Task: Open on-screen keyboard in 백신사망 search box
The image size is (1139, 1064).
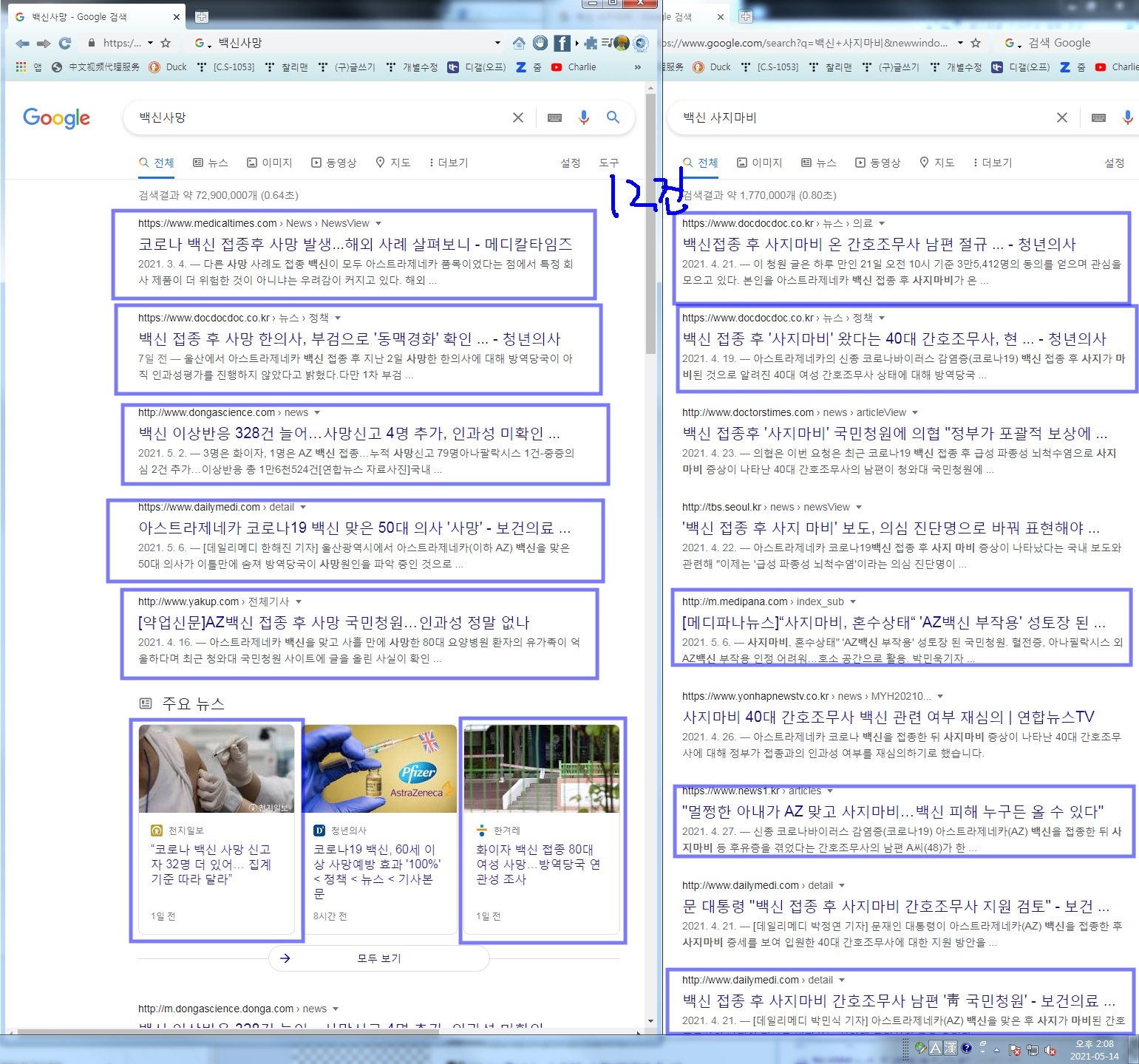Action: 554,117
